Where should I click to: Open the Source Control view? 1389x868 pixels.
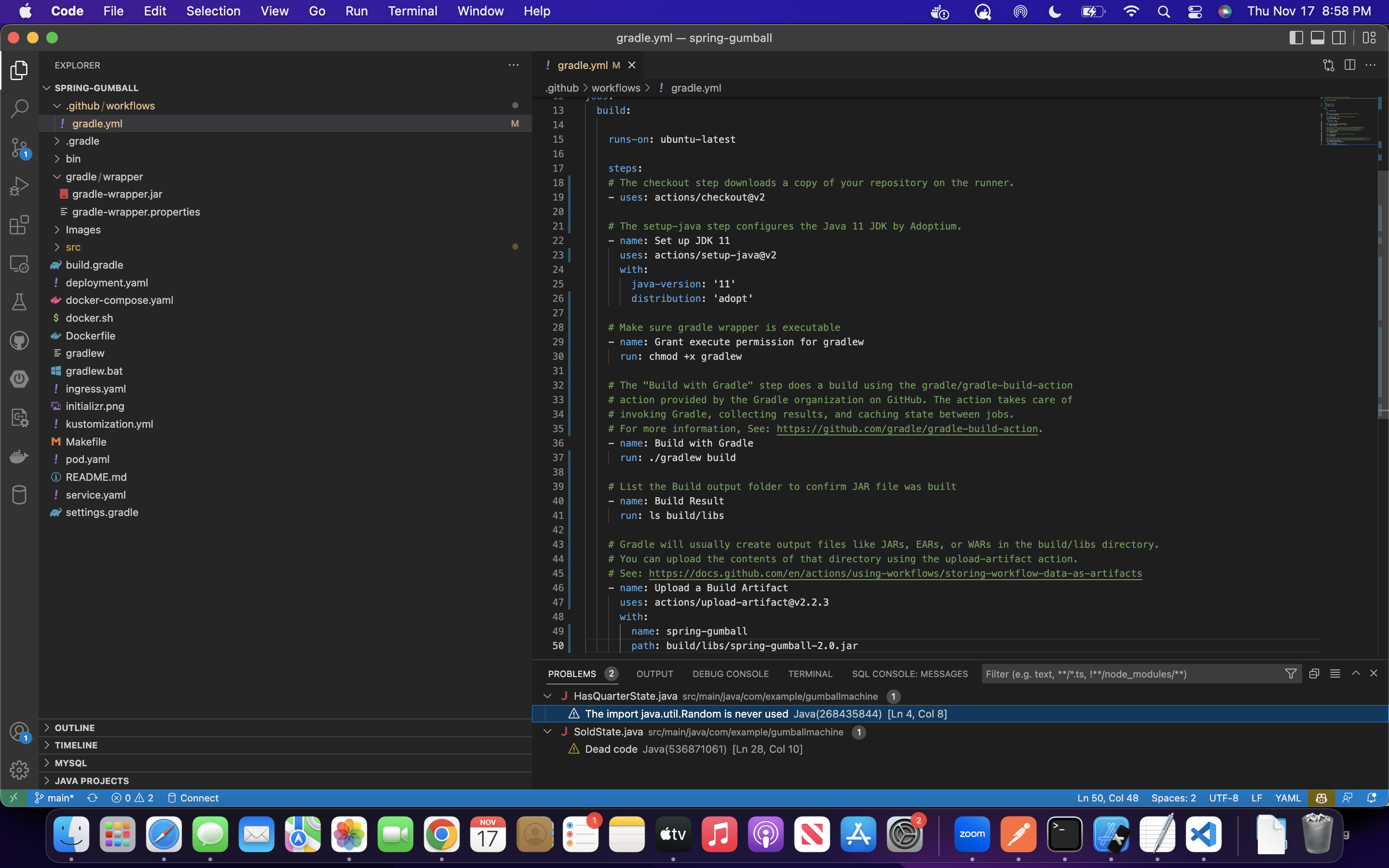(x=19, y=148)
